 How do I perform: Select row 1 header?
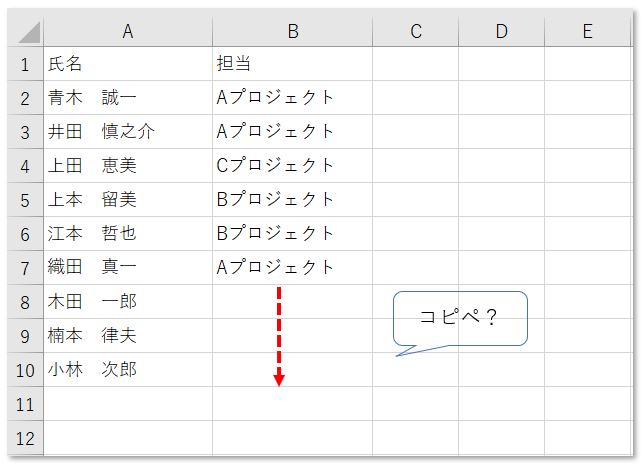tap(25, 64)
